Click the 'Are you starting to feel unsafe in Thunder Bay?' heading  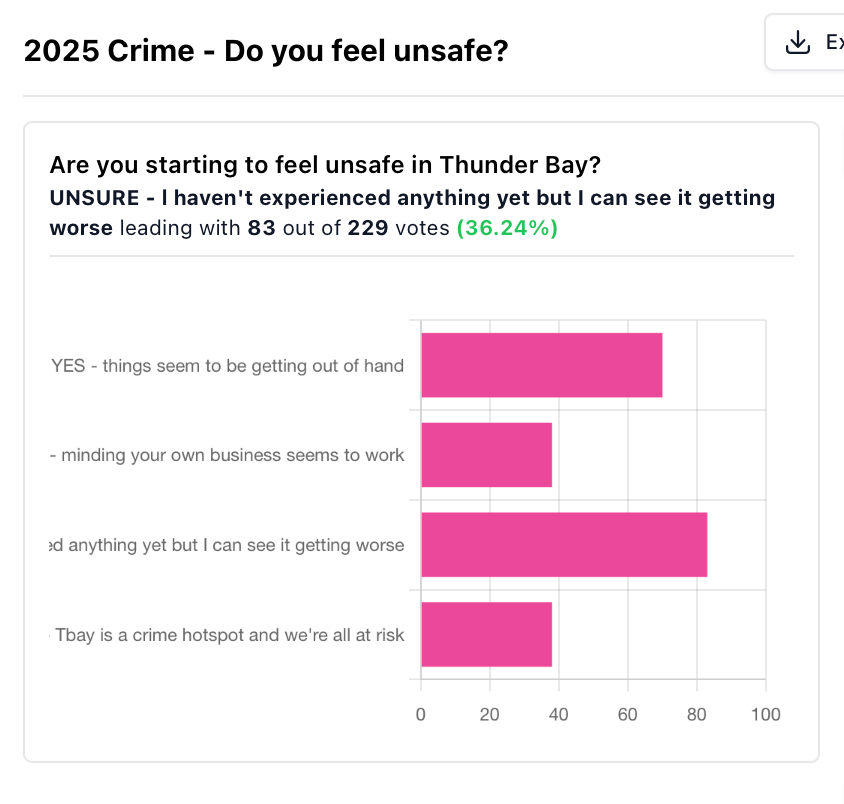tap(325, 165)
